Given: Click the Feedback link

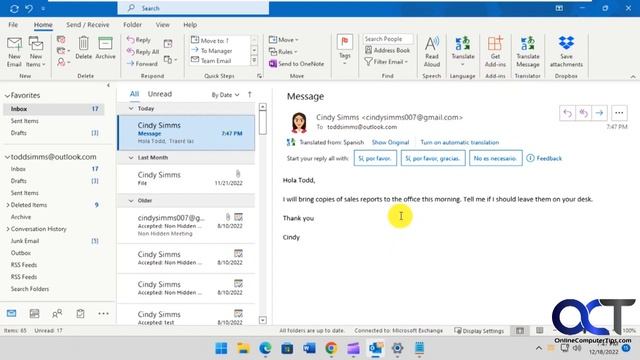Looking at the screenshot, I should coord(544,158).
